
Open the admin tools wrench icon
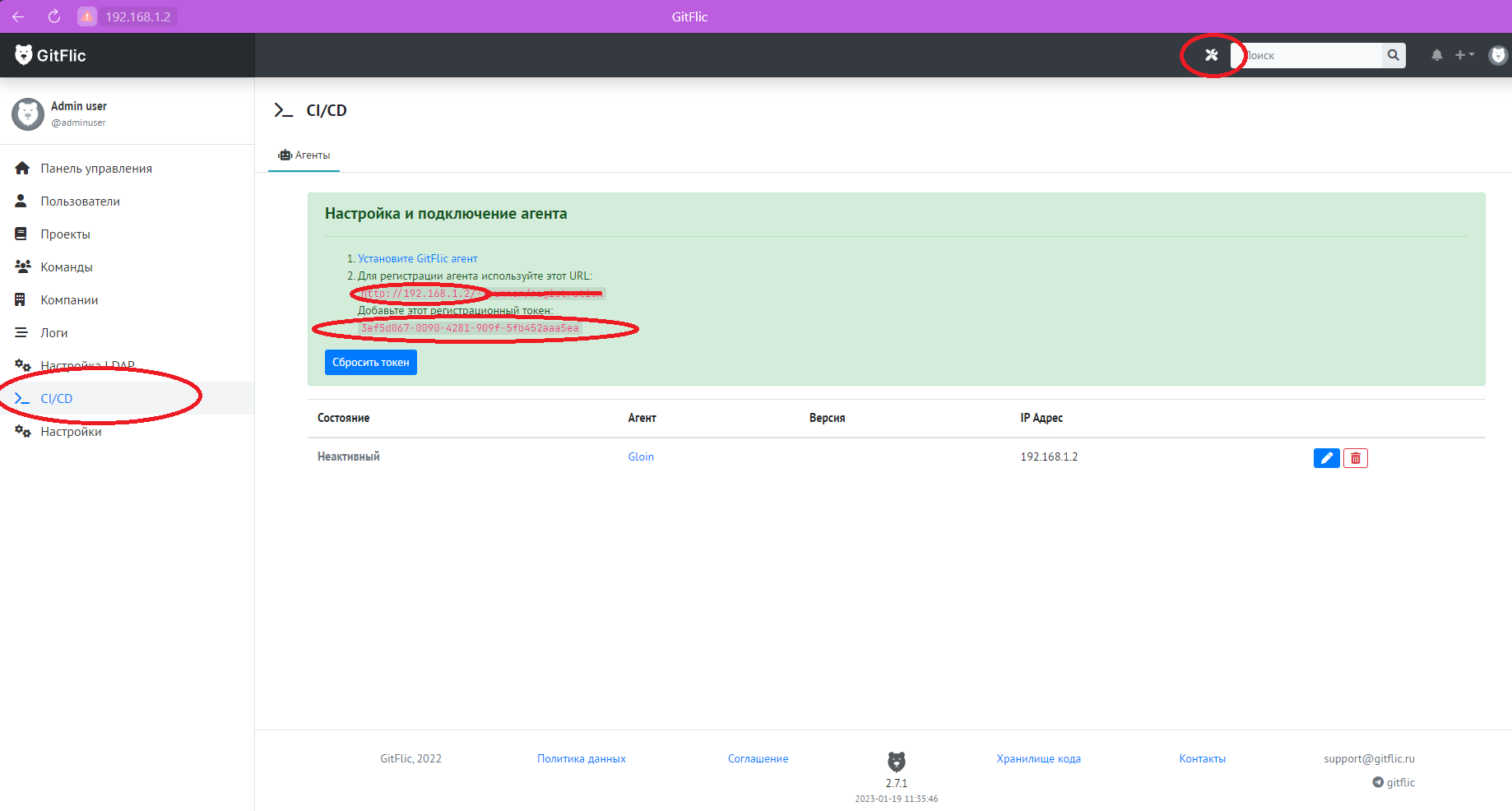click(x=1211, y=55)
